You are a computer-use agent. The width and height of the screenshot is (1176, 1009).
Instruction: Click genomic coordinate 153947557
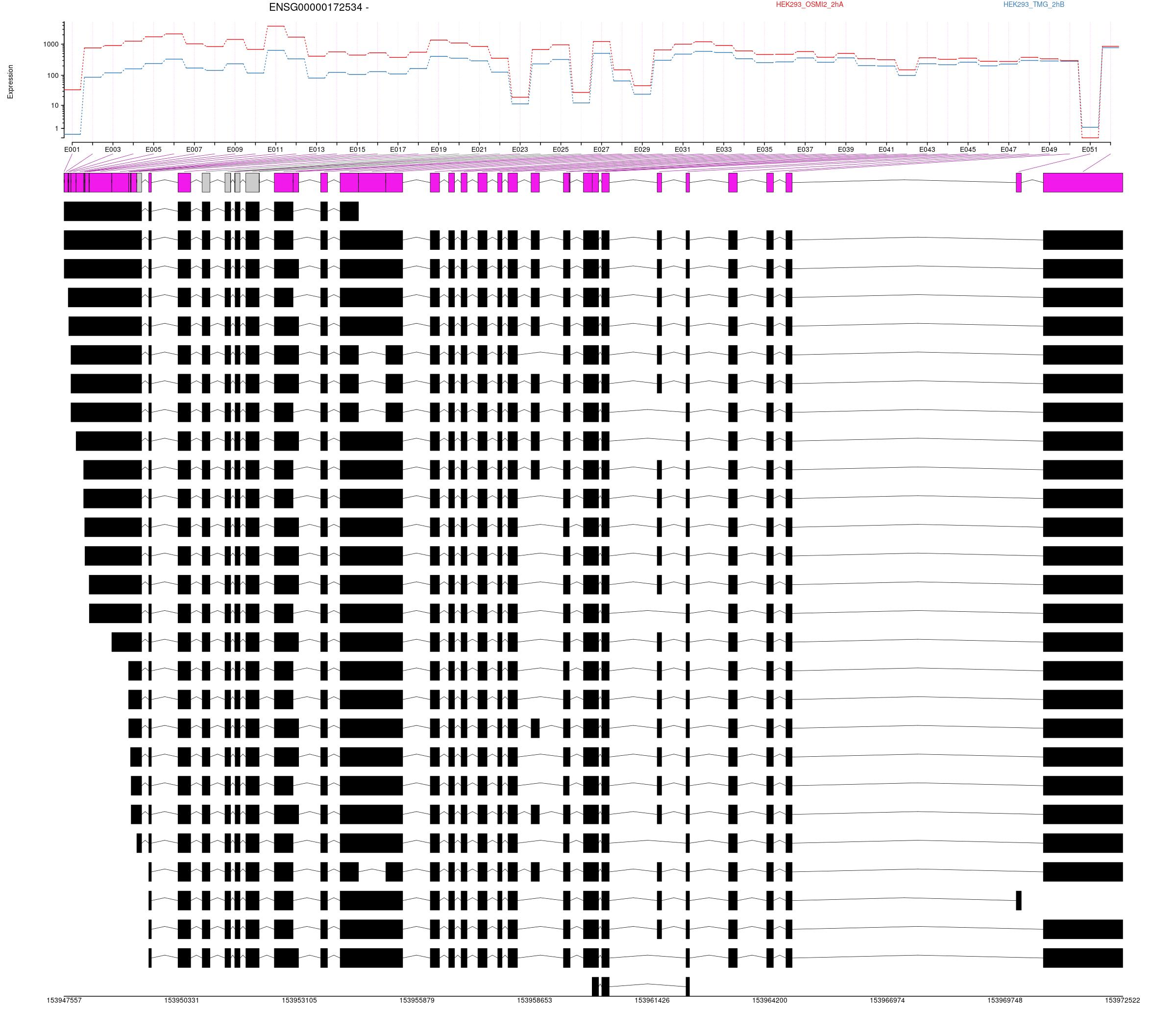[64, 1001]
